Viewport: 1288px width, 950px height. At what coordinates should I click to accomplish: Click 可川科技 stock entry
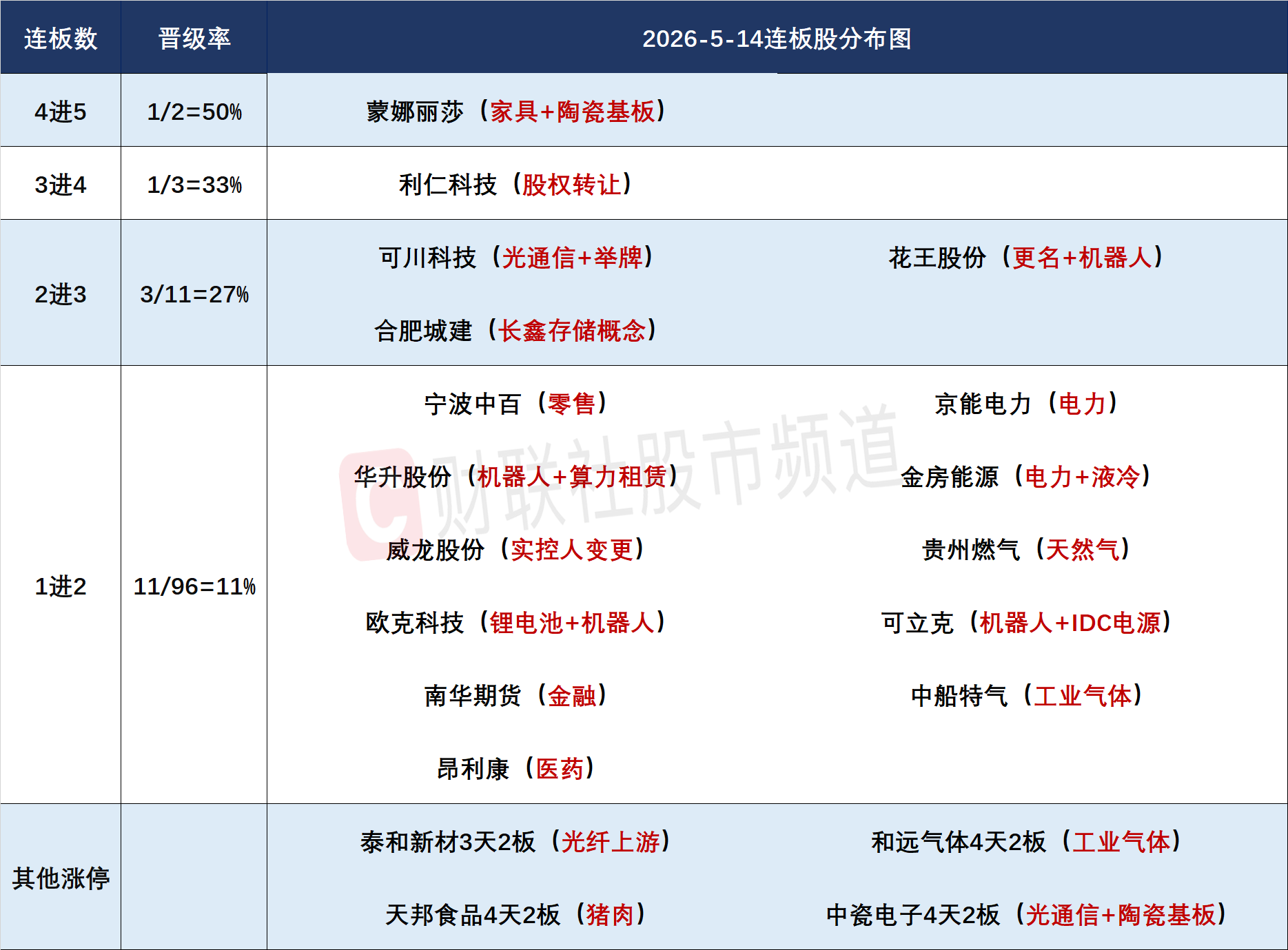(516, 258)
